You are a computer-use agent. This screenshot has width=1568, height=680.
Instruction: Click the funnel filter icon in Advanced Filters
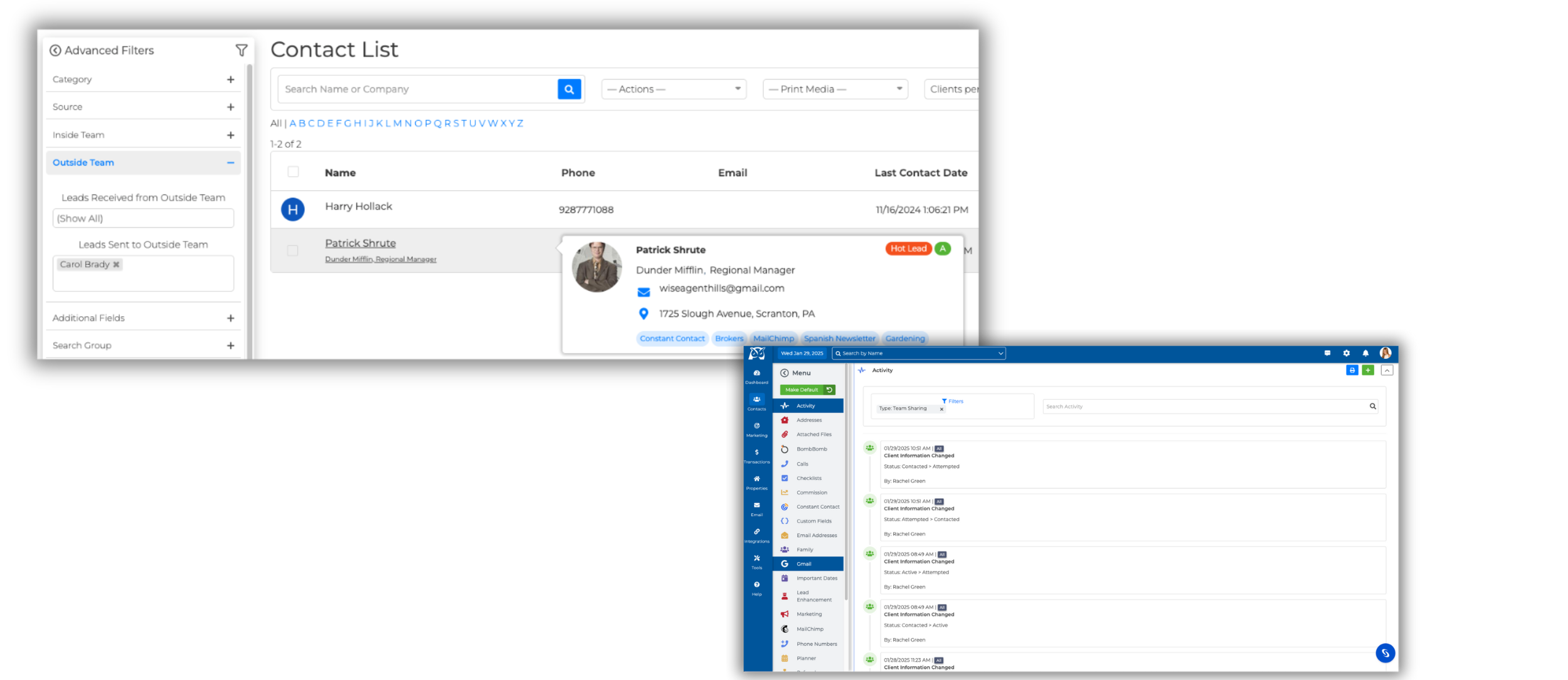[x=241, y=50]
